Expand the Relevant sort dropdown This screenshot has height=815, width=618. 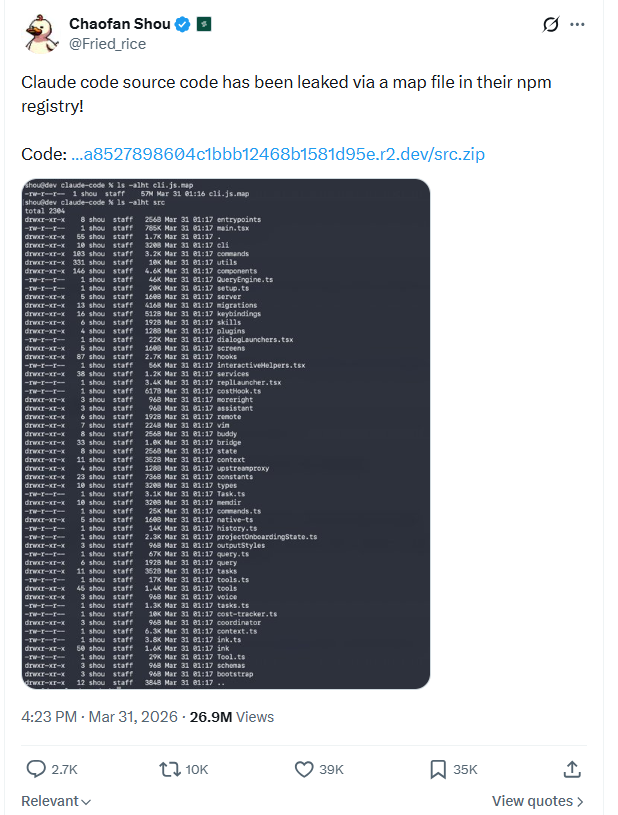(x=56, y=801)
